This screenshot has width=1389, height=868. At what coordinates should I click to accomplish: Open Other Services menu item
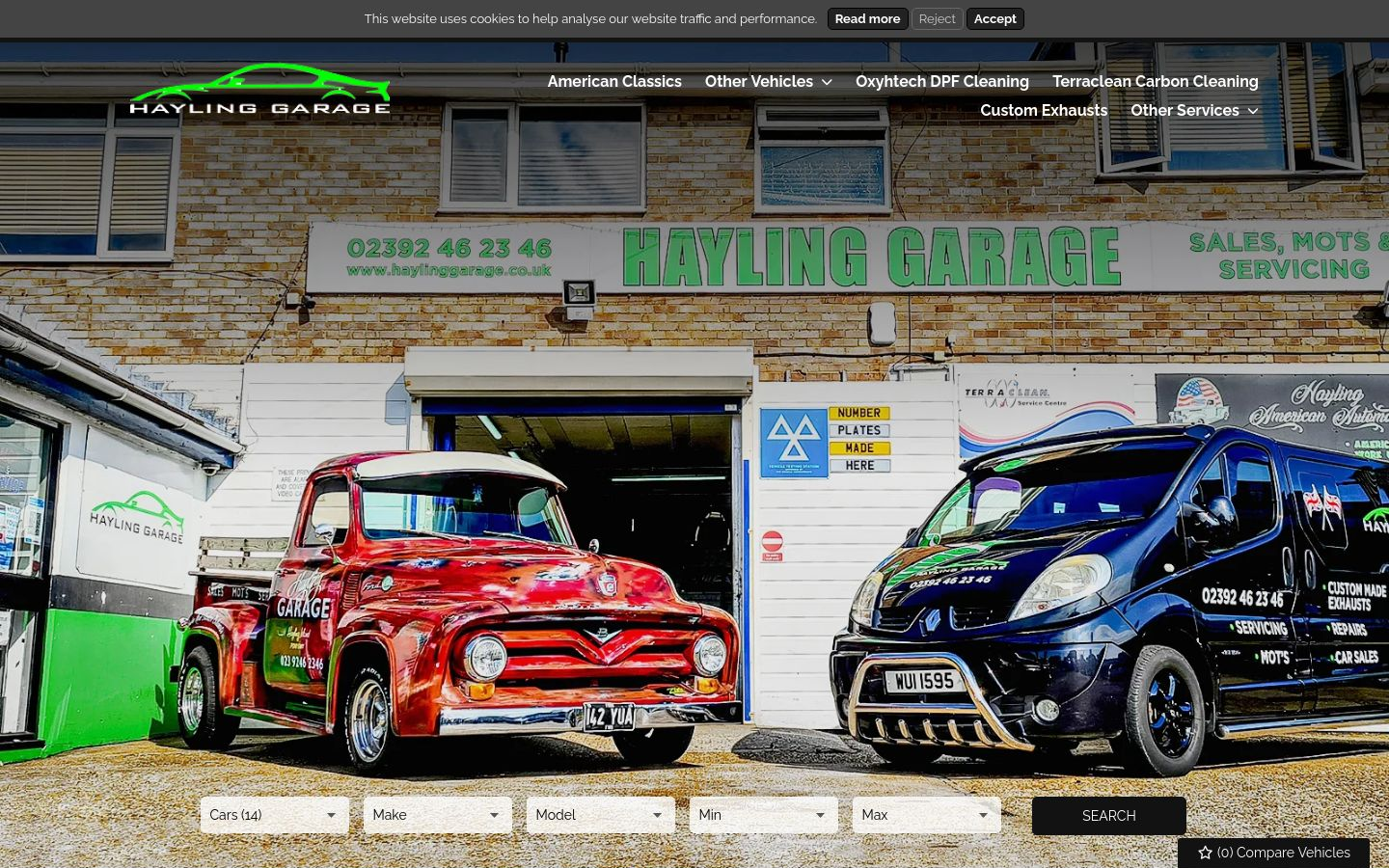click(x=1185, y=111)
